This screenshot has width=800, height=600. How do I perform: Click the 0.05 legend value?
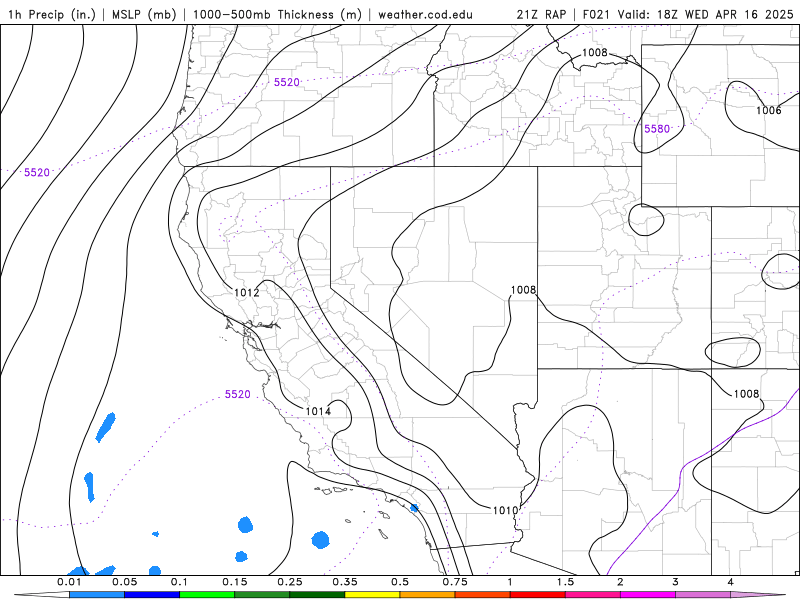[124, 582]
